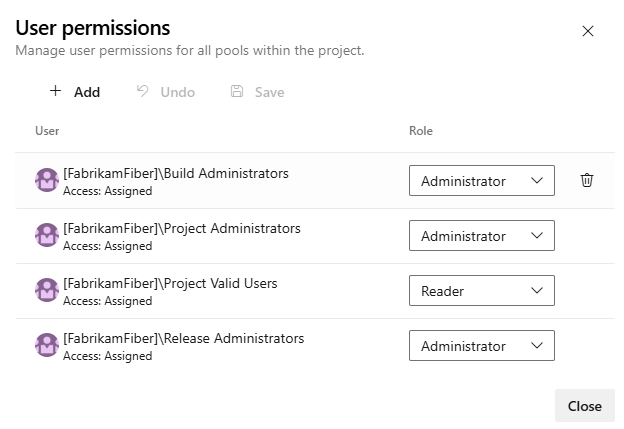The height and width of the screenshot is (429, 624).
Task: Change Project Valid Users Reader role
Action: tap(481, 291)
